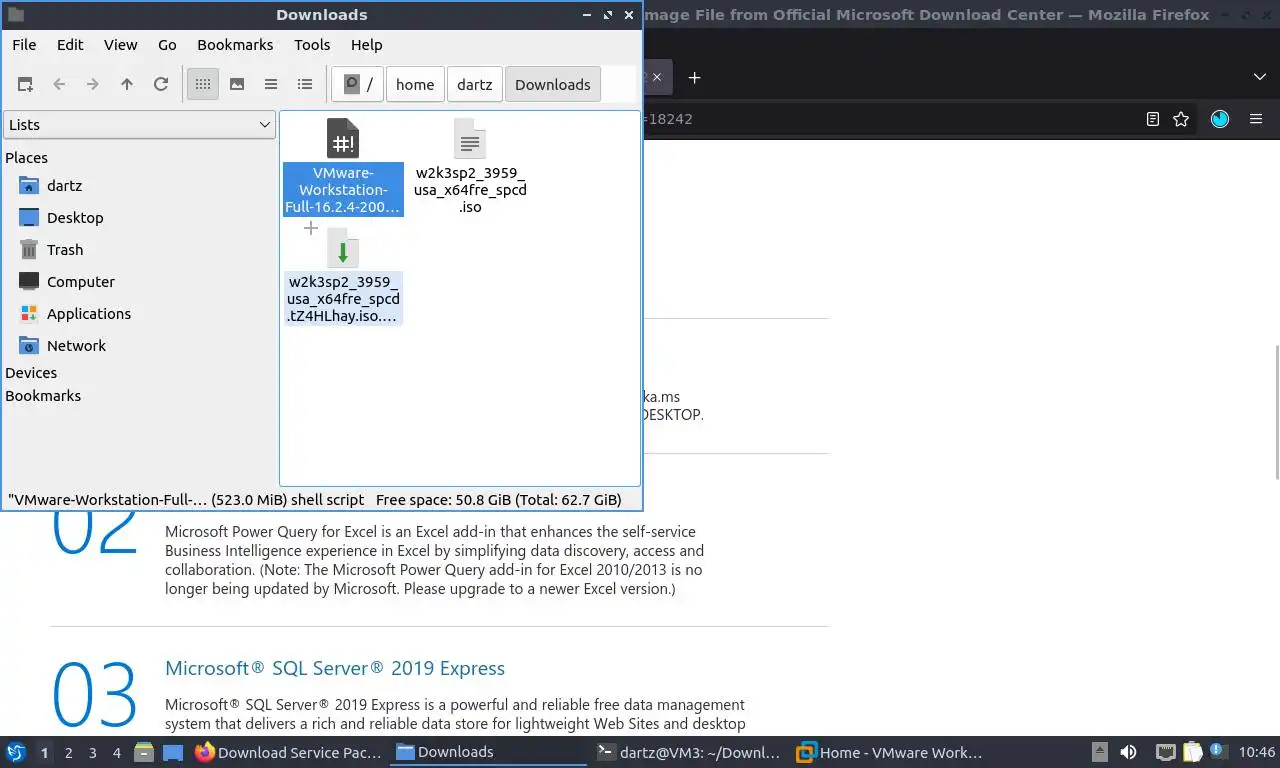The image size is (1280, 768).
Task: Switch to icon view in the file manager
Action: pyautogui.click(x=203, y=85)
